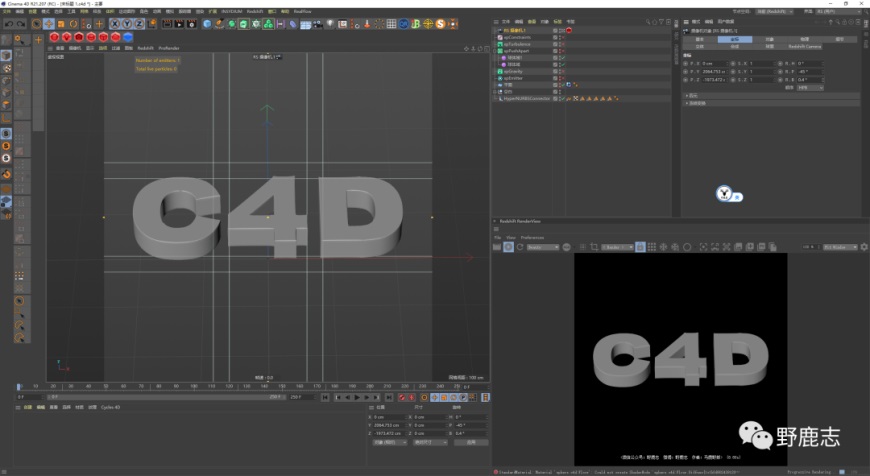Switch to Redshift Camera attribute tab

pyautogui.click(x=805, y=47)
